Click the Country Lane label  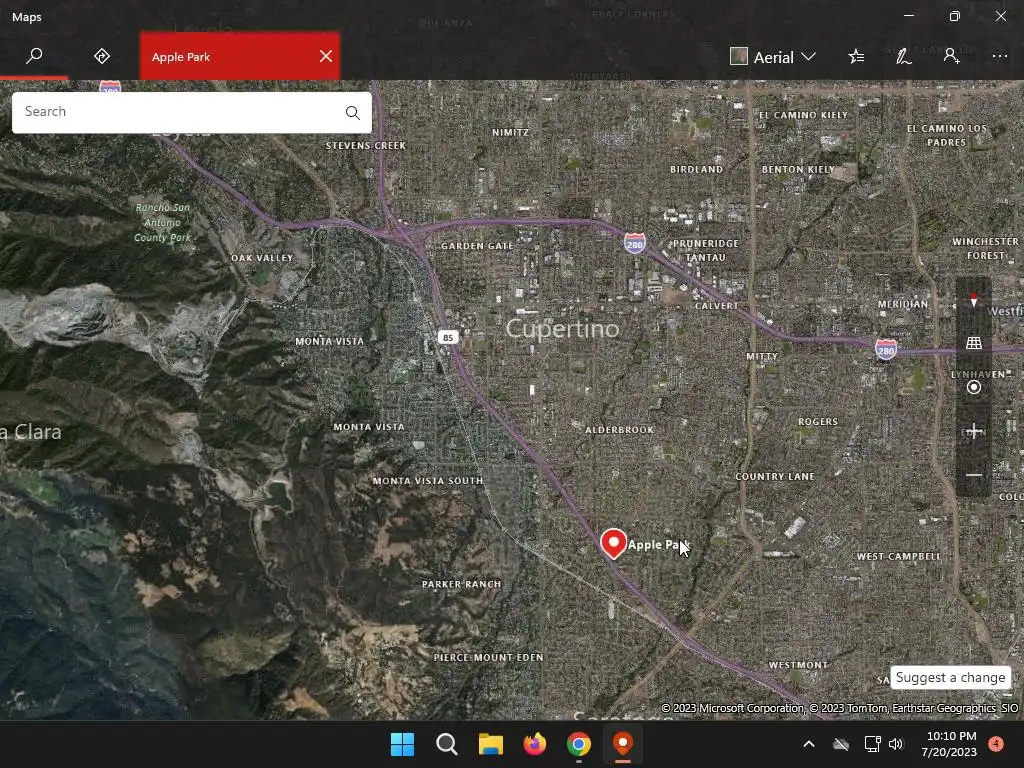coord(775,477)
